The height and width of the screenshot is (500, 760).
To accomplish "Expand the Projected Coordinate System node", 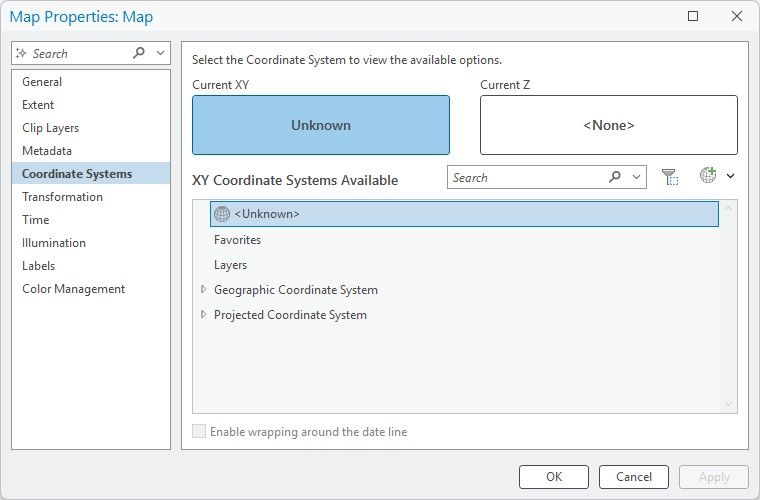I will 204,315.
